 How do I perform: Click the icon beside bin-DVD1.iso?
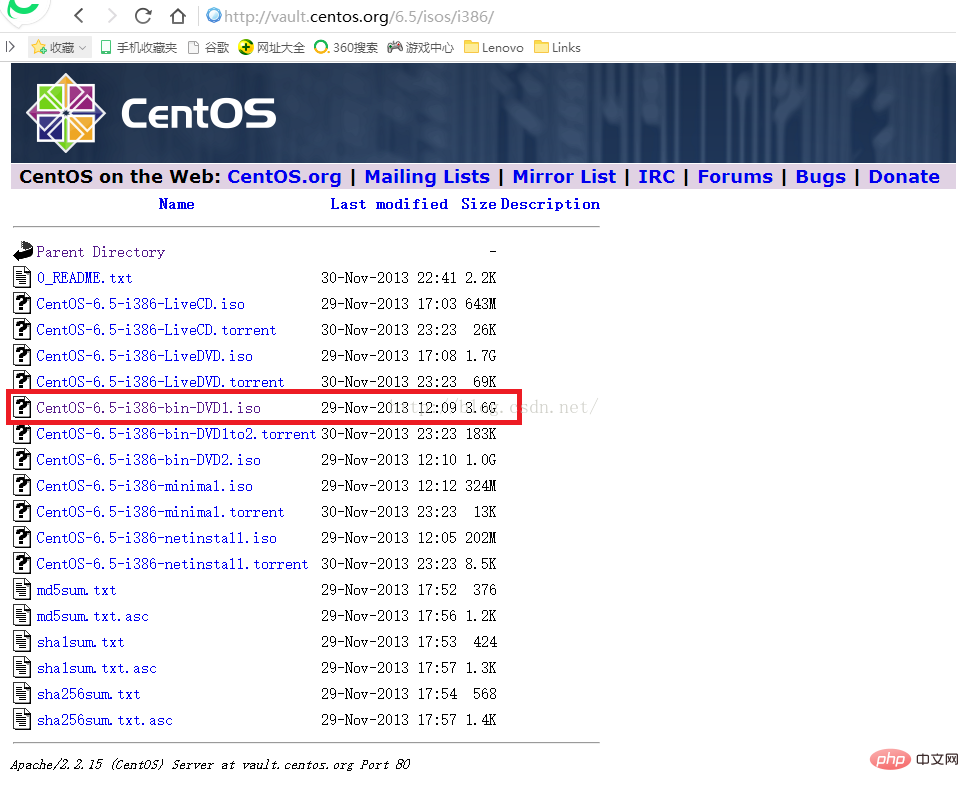coord(22,407)
